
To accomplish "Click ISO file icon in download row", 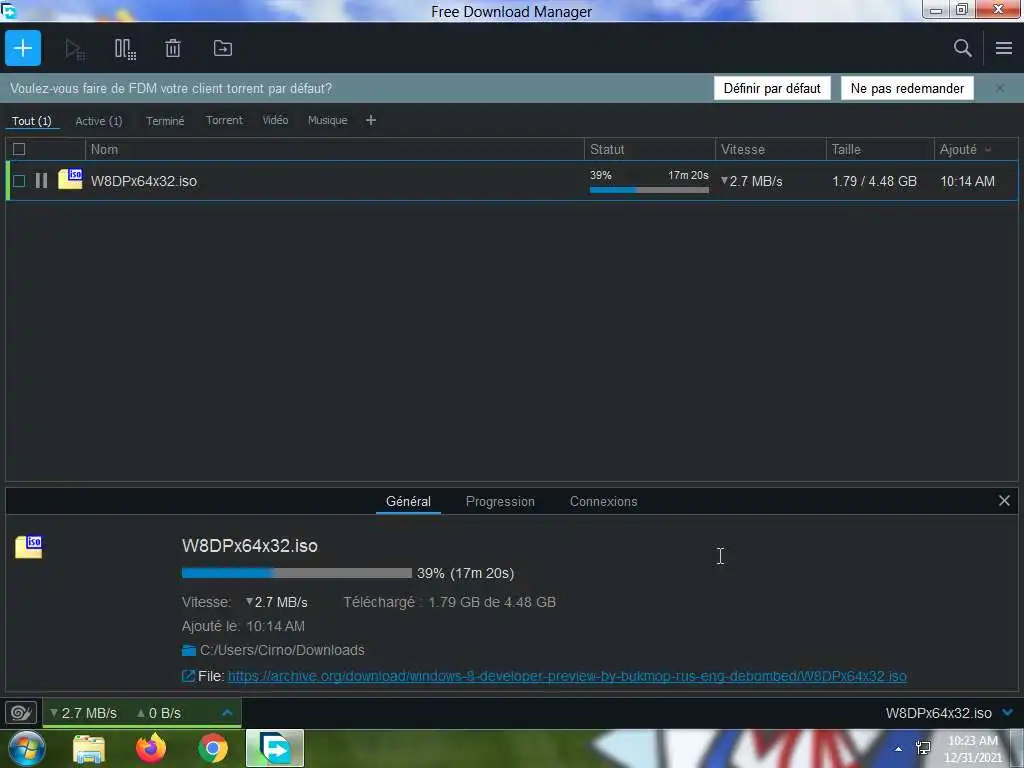I will [70, 179].
